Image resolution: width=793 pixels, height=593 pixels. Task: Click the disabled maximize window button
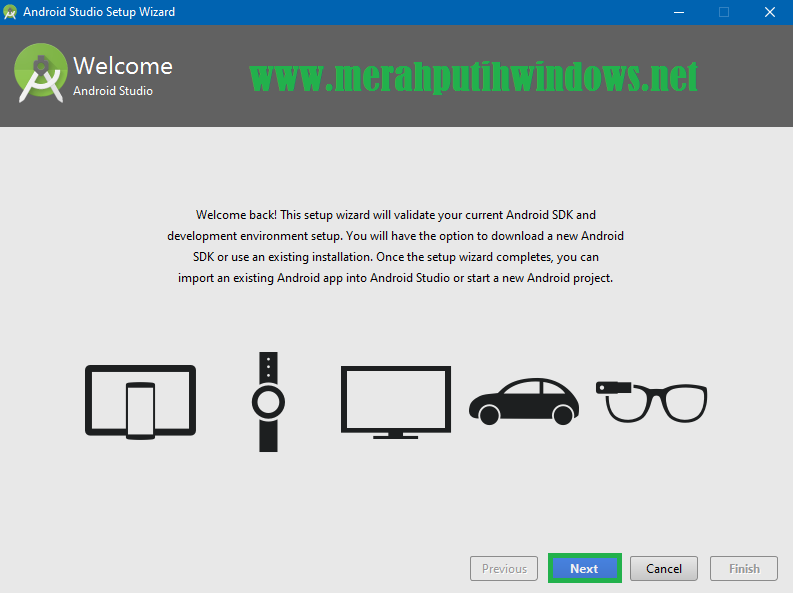(724, 12)
